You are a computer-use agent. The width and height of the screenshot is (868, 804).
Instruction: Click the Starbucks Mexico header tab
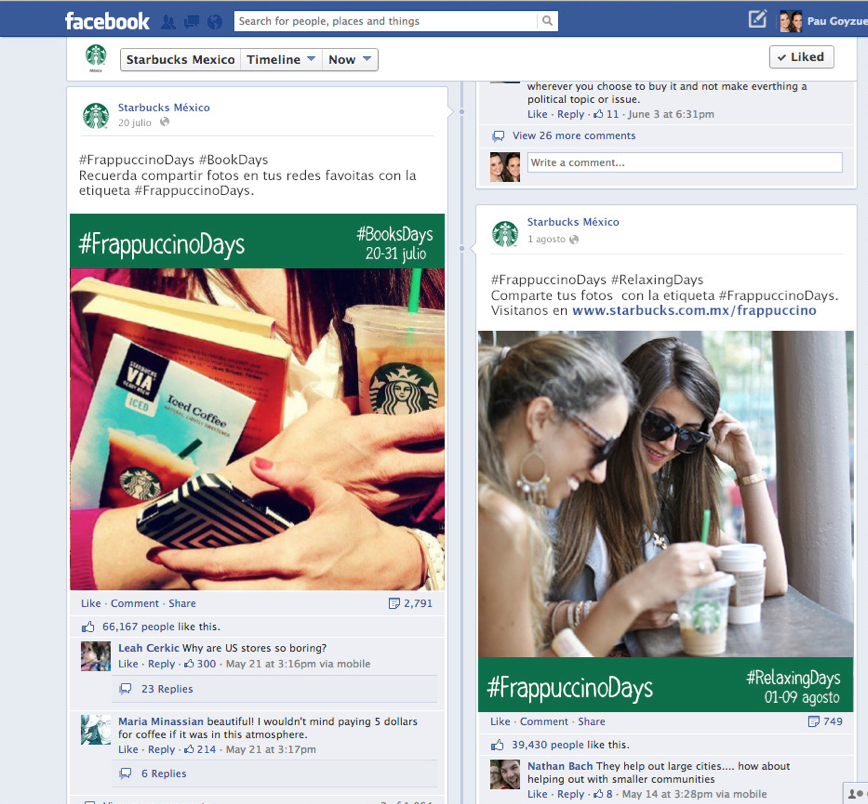point(180,59)
